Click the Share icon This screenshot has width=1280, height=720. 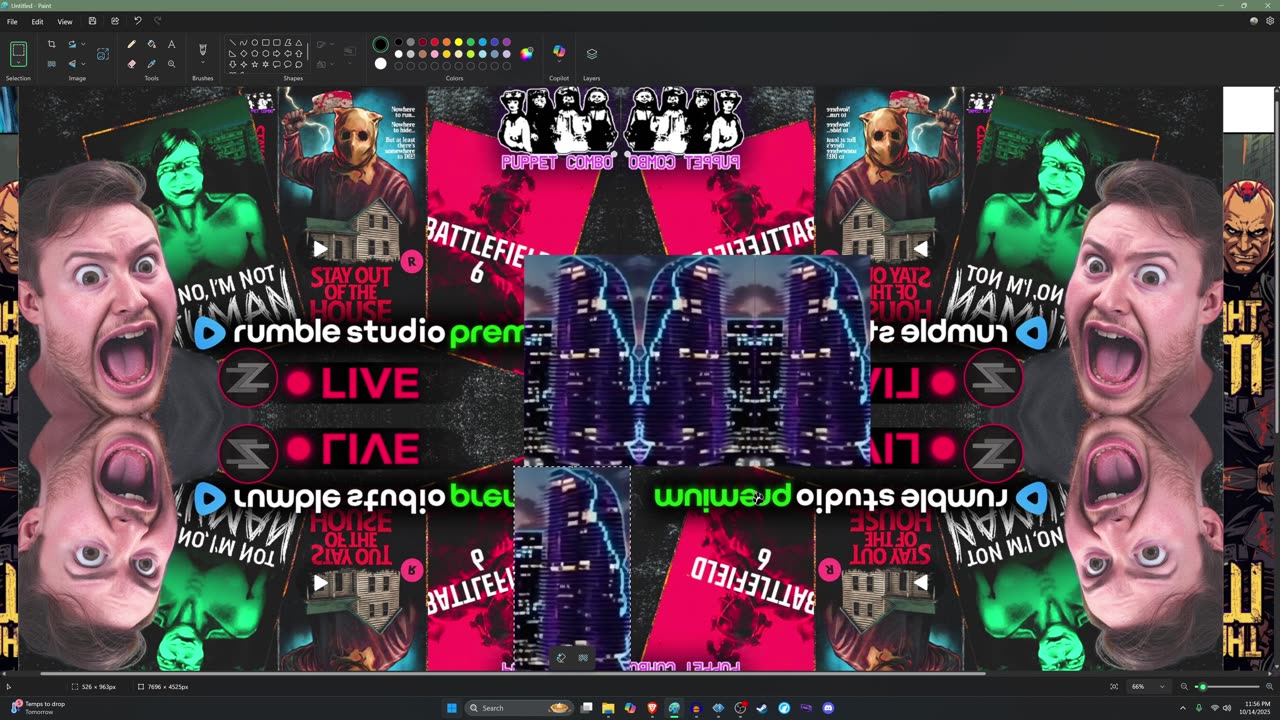pos(114,21)
